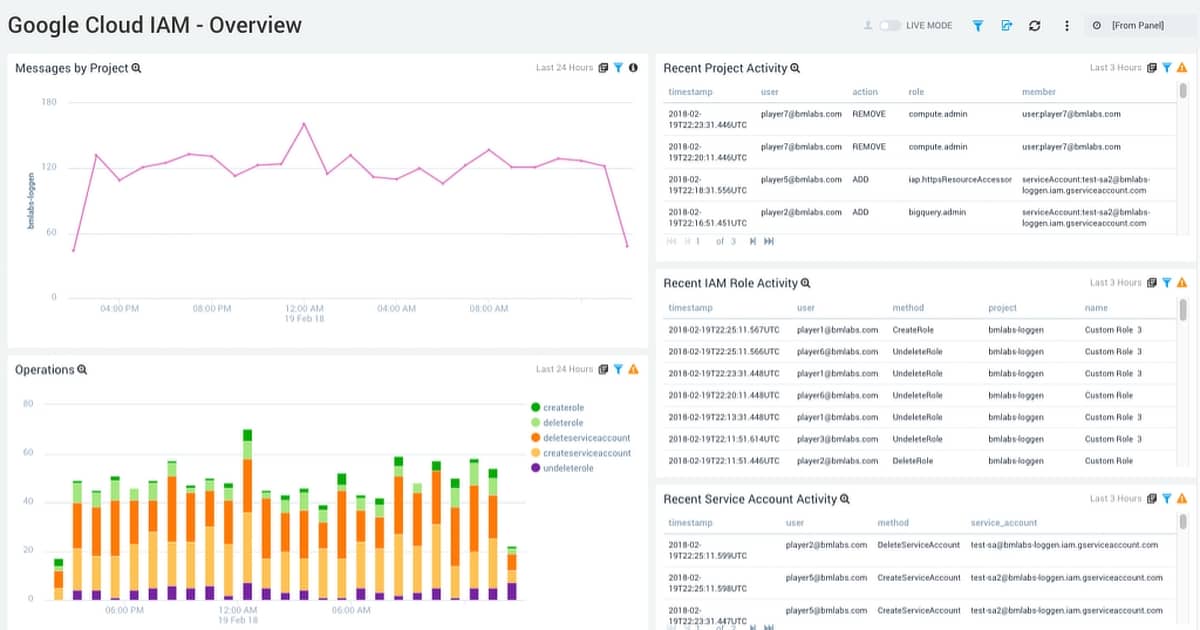Open Last 3 Hours range on Recent Service Account Activity
The image size is (1200, 630).
pyautogui.click(x=1115, y=498)
